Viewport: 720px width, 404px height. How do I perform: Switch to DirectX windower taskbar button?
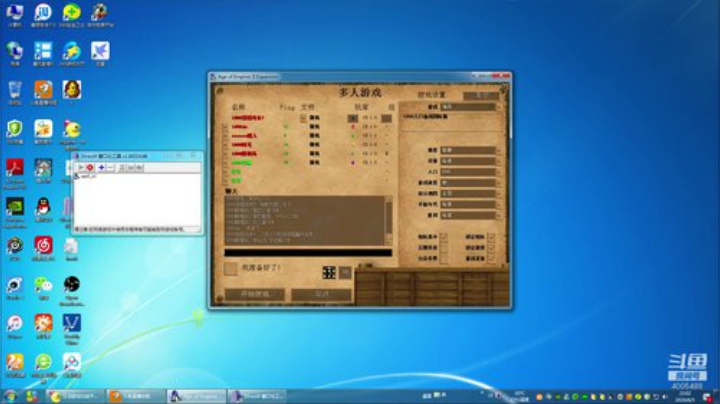click(x=258, y=396)
